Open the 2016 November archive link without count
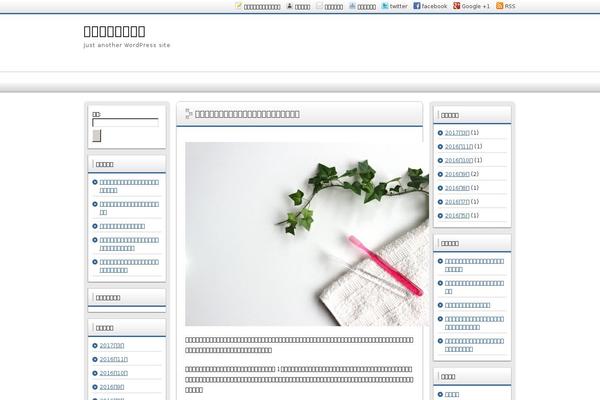 click(114, 359)
